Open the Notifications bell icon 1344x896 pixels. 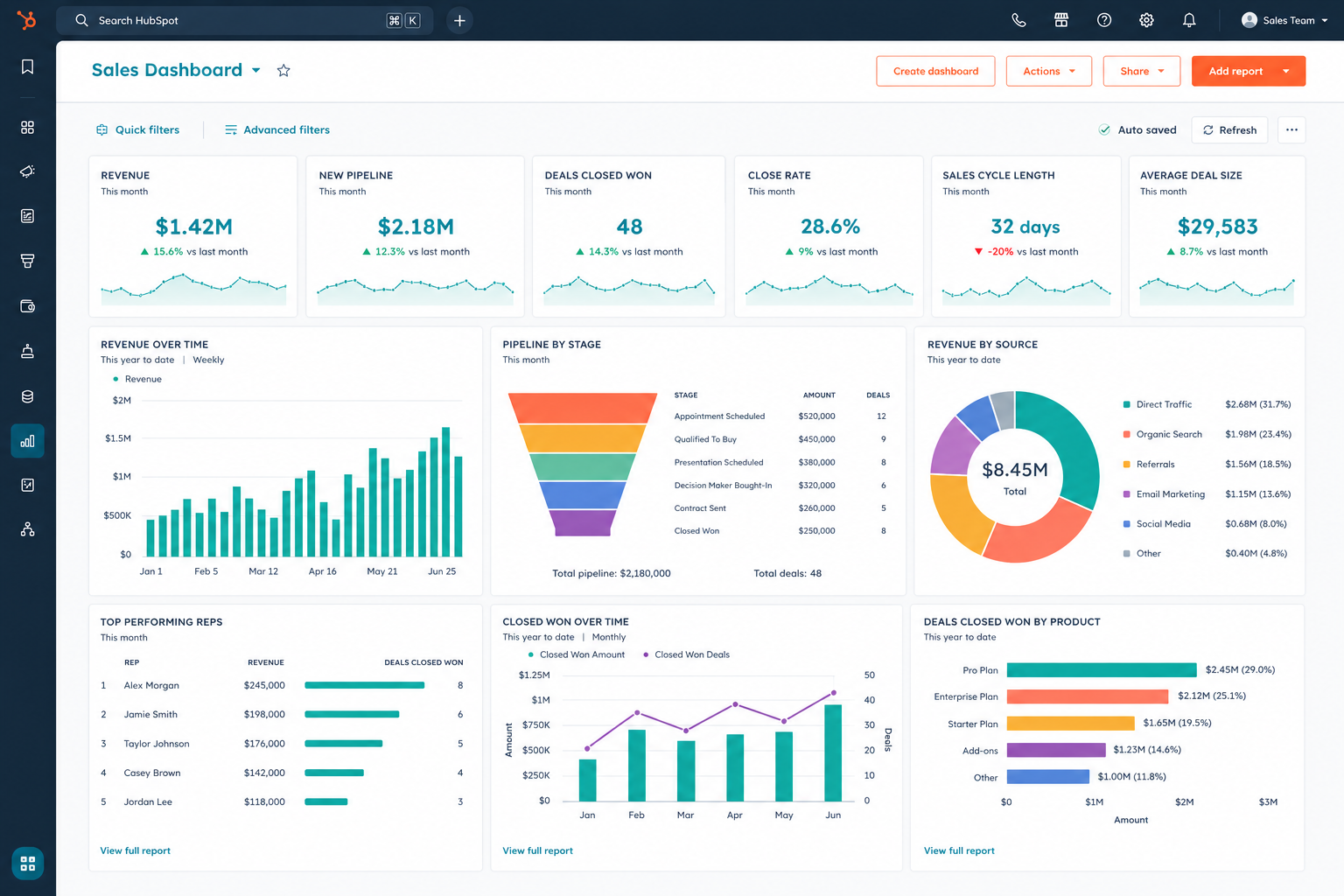click(1189, 20)
